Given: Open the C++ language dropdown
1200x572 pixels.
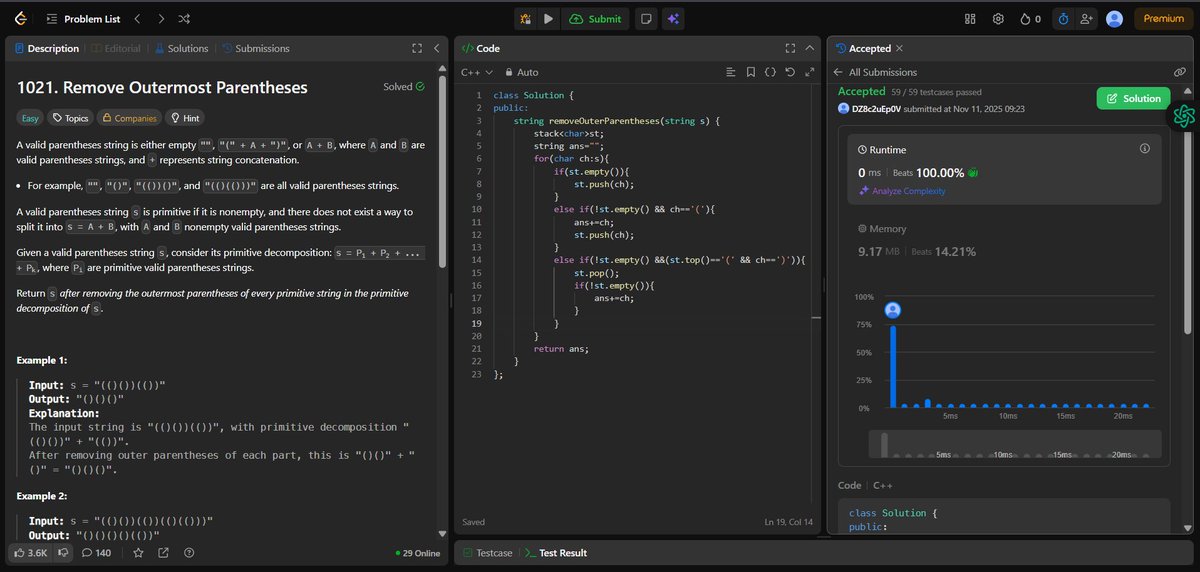Looking at the screenshot, I should pyautogui.click(x=476, y=72).
